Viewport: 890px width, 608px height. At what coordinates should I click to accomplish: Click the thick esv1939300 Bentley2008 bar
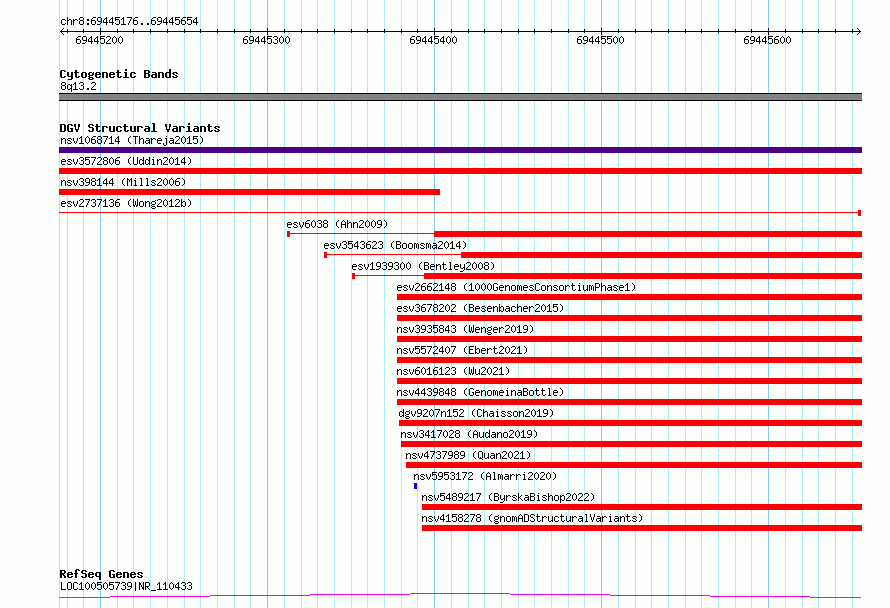point(643,276)
